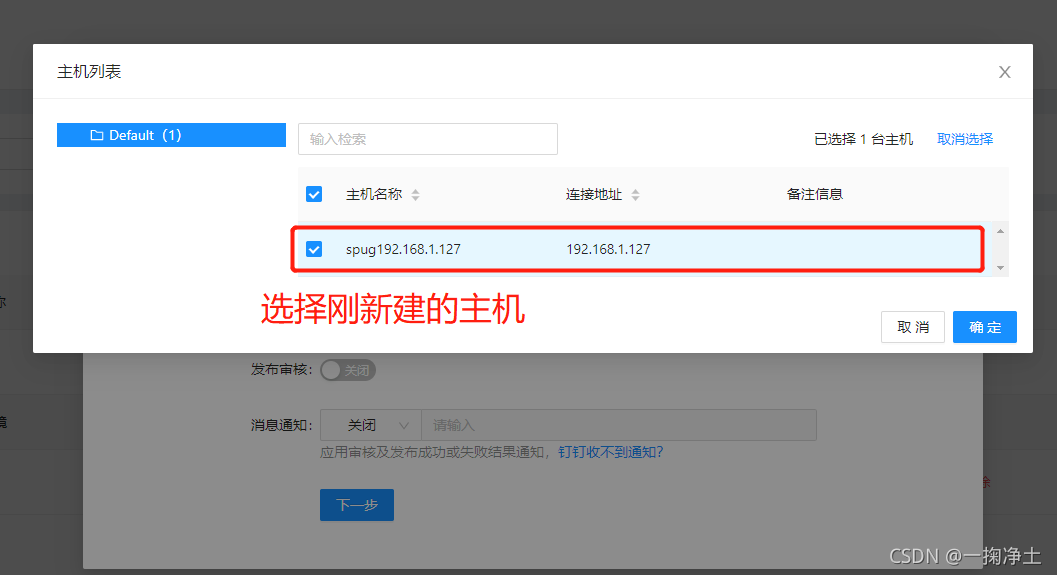Confirm with the 确定 button
The height and width of the screenshot is (575, 1057).
pyautogui.click(x=985, y=327)
